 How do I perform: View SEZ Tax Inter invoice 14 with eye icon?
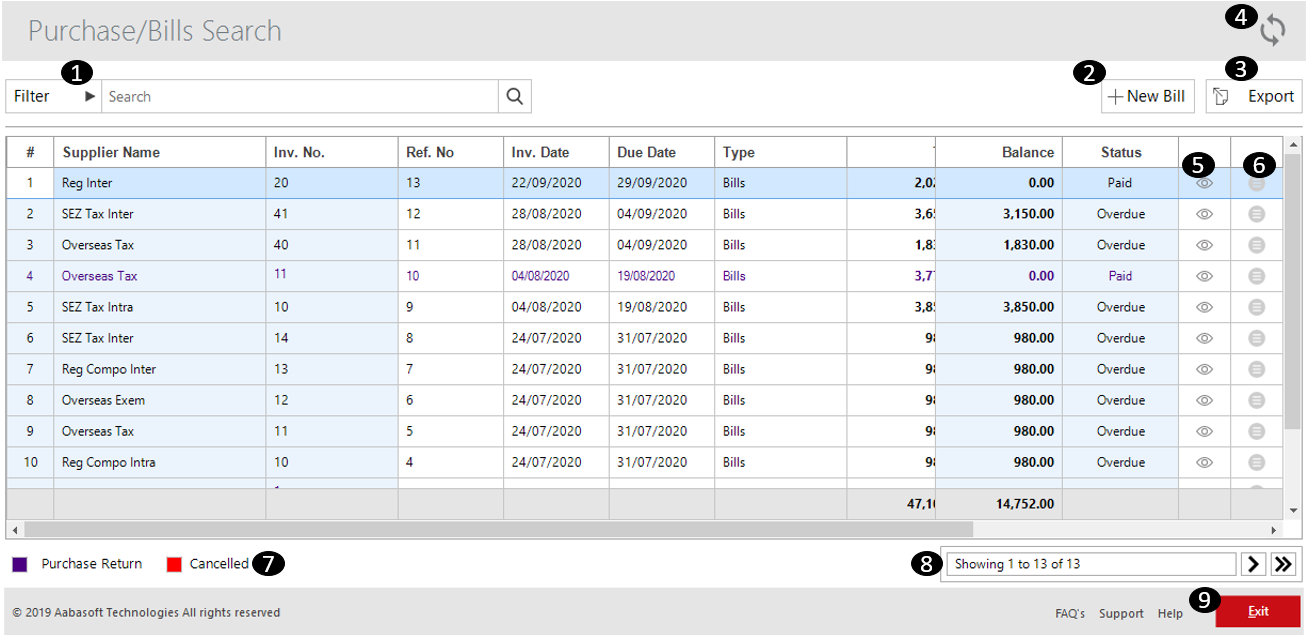click(1204, 338)
